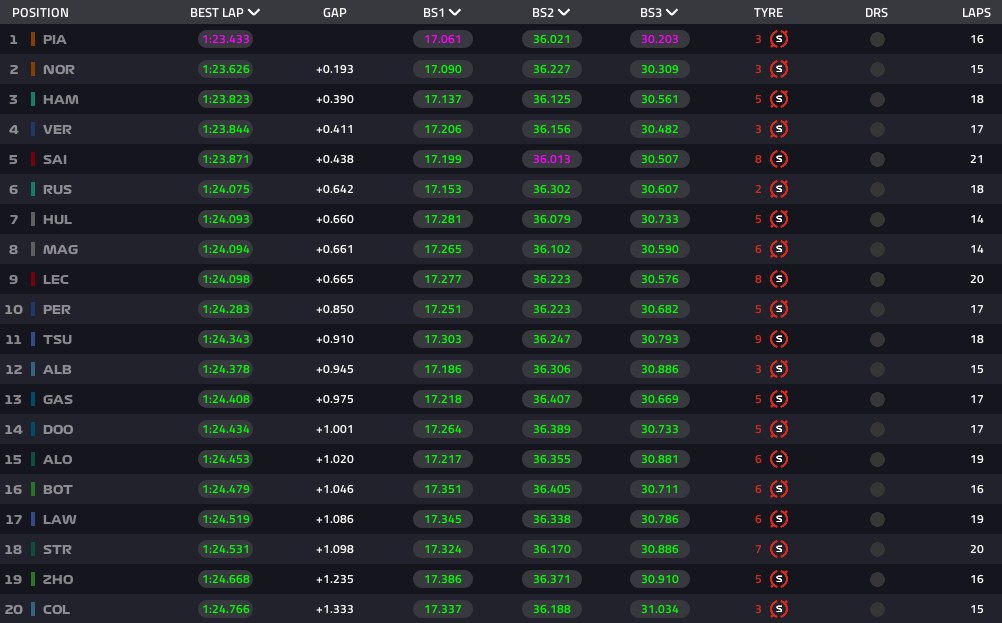The width and height of the screenshot is (1002, 623).
Task: Click HAM's soft tyre icon
Action: pyautogui.click(x=778, y=99)
